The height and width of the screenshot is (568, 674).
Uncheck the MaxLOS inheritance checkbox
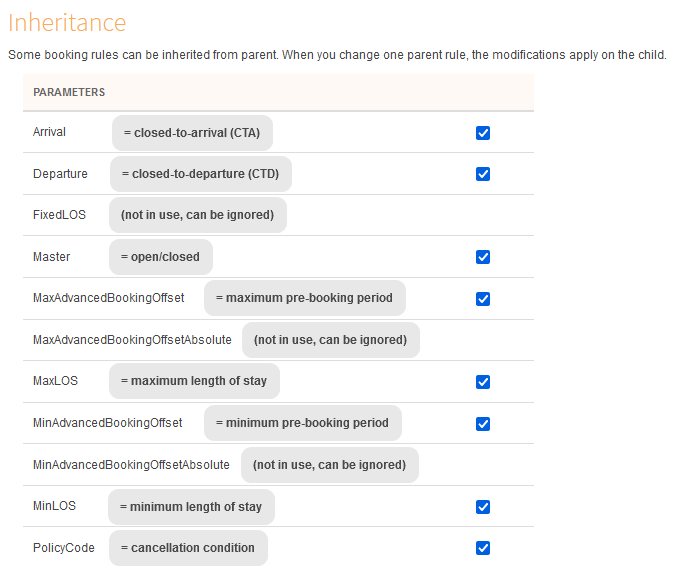pos(483,382)
